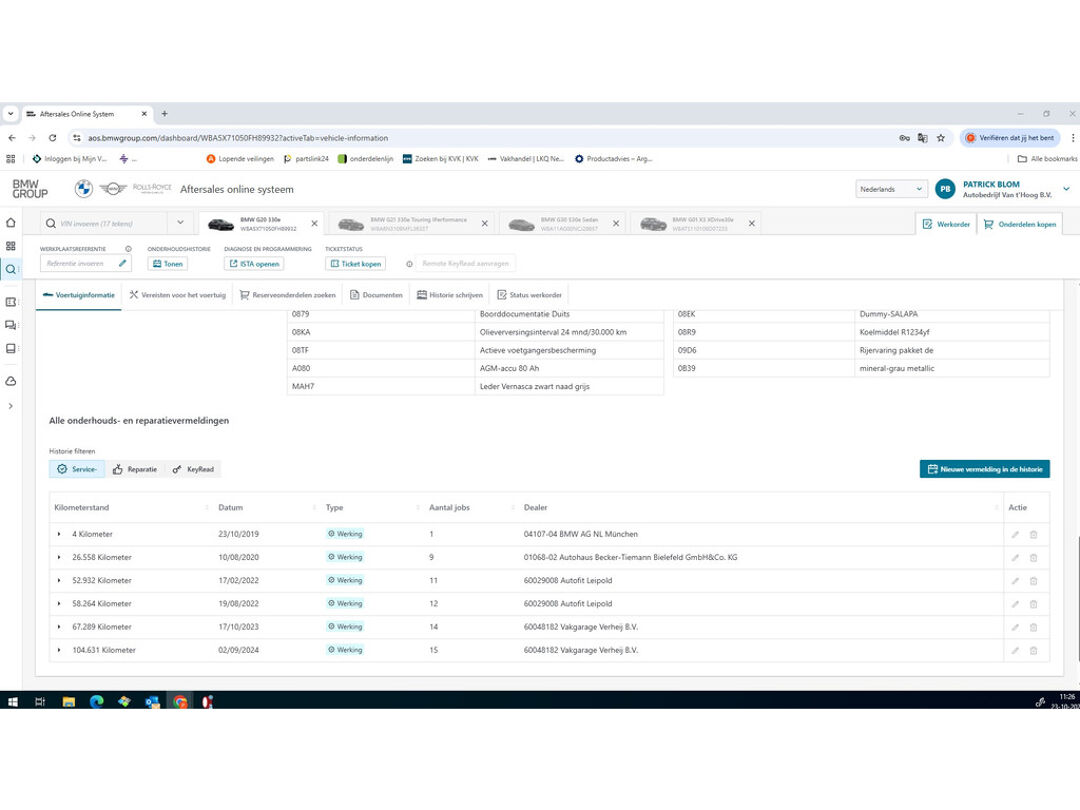Open the Nederlands language dropdown
Image resolution: width=1080 pixels, height=810 pixels.
(x=891, y=189)
